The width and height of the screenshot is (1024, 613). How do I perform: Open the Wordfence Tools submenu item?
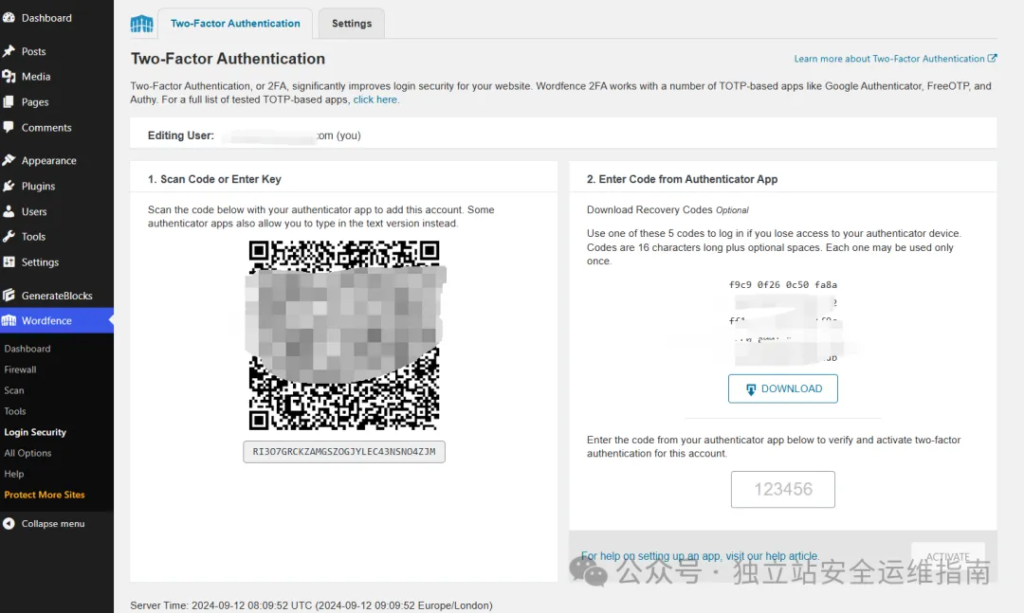15,411
